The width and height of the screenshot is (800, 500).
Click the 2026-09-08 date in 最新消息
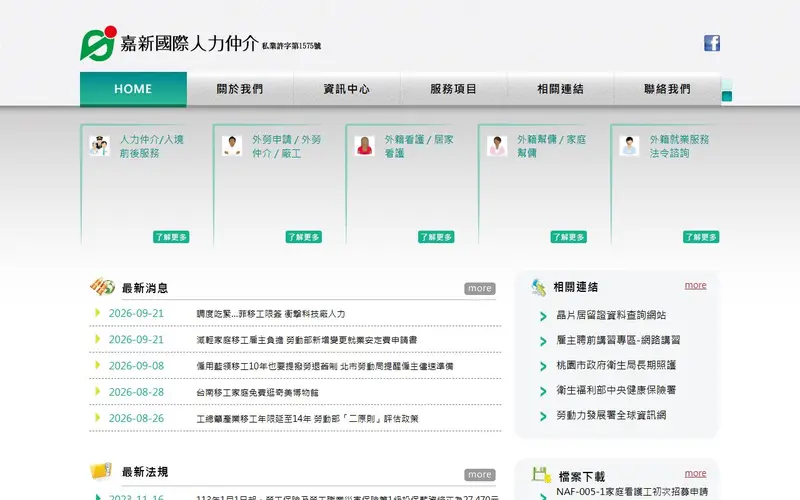[x=136, y=366]
